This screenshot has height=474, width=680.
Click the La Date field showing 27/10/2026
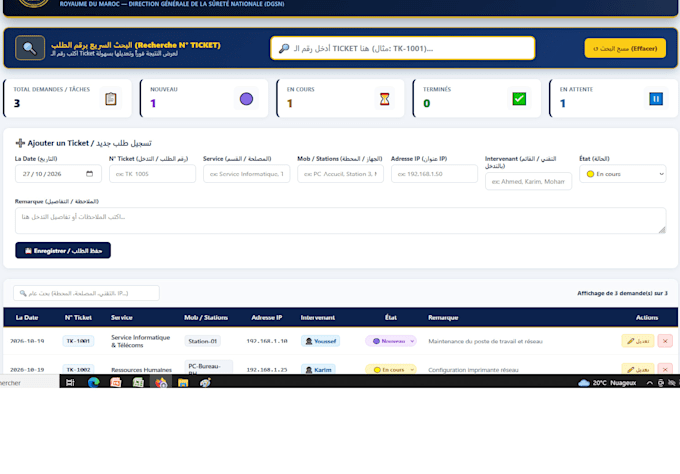[x=58, y=174]
